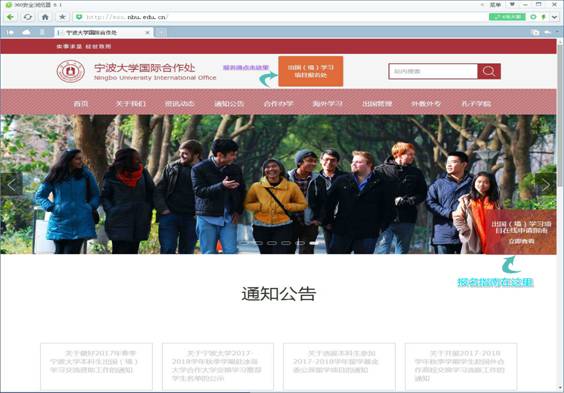Click the red search magnifier button
564x393 pixels.
point(489,71)
